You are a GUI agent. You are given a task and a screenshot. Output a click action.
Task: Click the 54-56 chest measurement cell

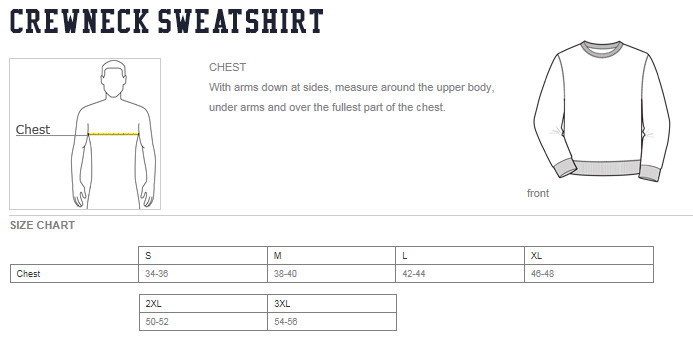point(332,322)
